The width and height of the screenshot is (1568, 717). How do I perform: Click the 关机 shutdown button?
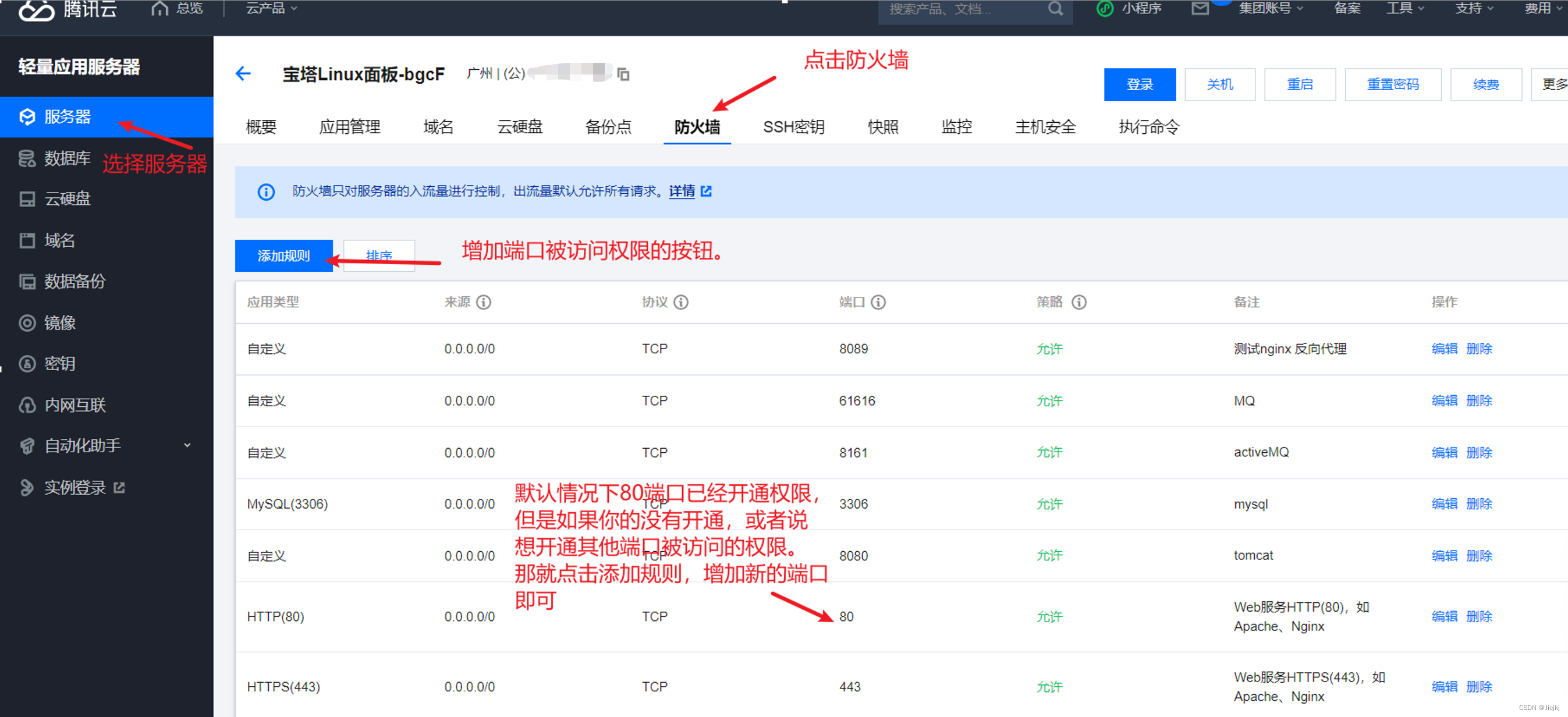(1220, 84)
